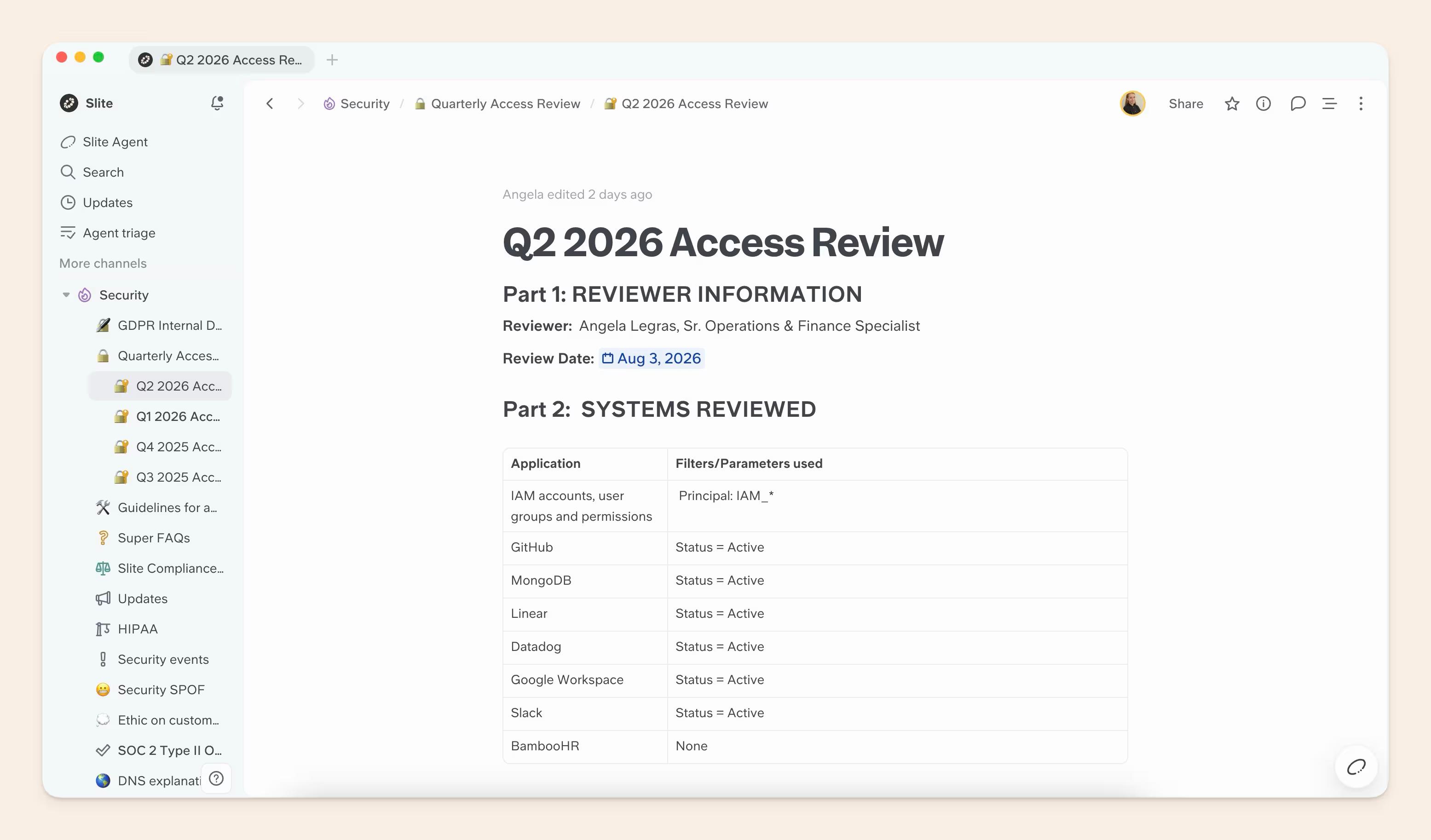Click the scales icon for Slite Compliance
1431x840 pixels.
tap(103, 568)
